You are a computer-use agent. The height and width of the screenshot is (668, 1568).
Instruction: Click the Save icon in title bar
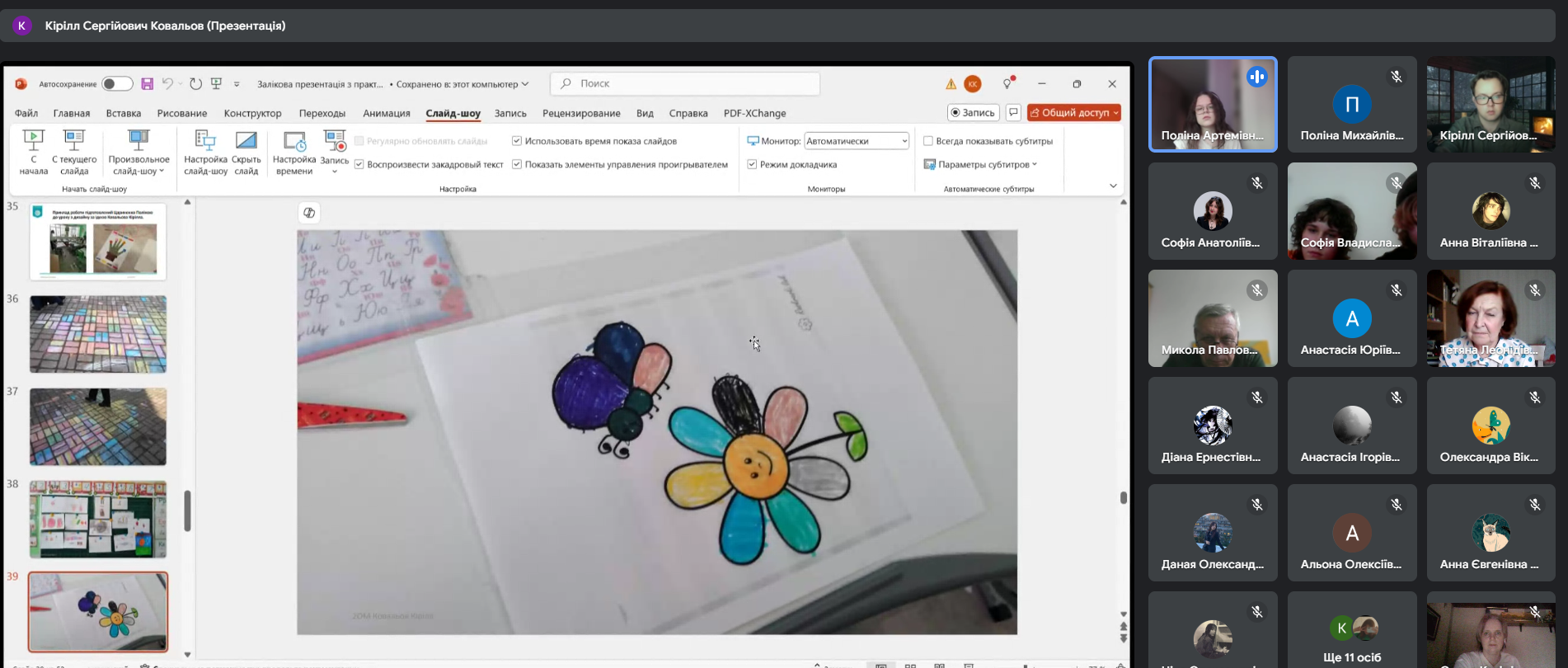click(x=148, y=84)
